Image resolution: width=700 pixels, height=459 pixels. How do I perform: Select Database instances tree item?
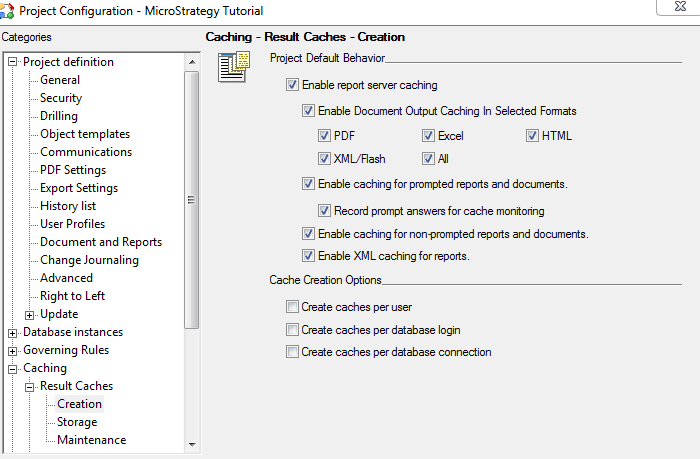pos(73,332)
